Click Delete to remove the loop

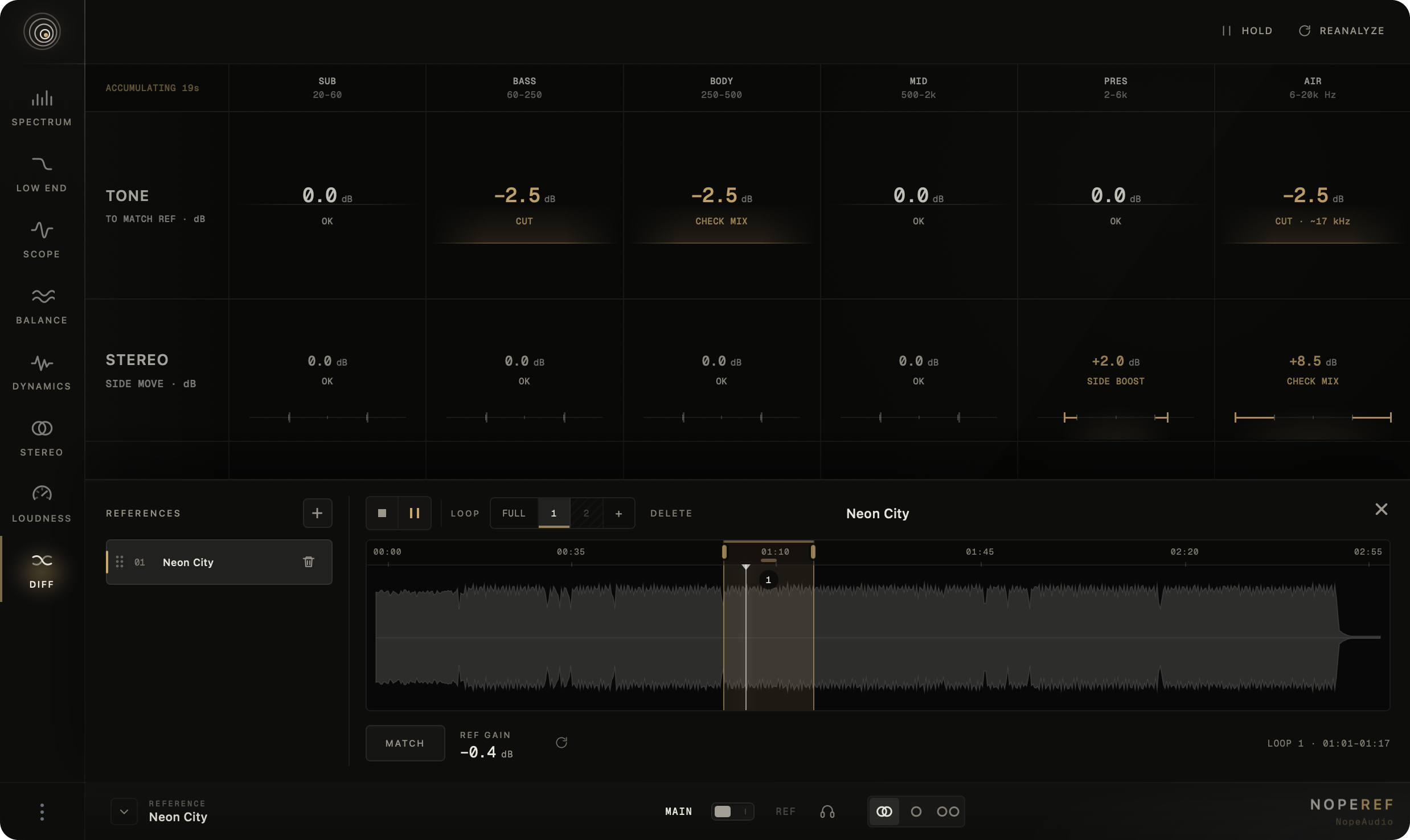[x=671, y=513]
